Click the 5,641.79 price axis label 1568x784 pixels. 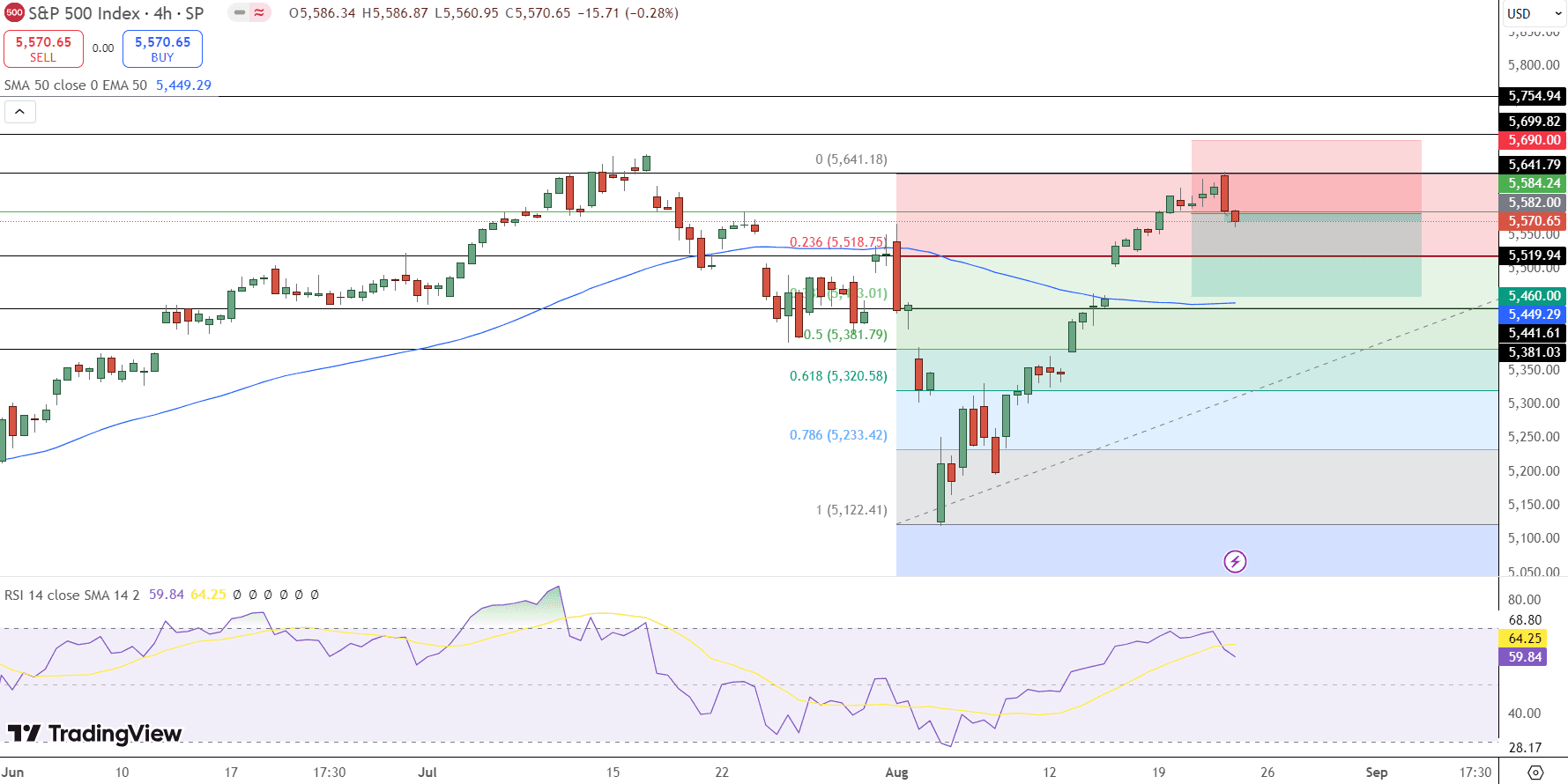1533,165
